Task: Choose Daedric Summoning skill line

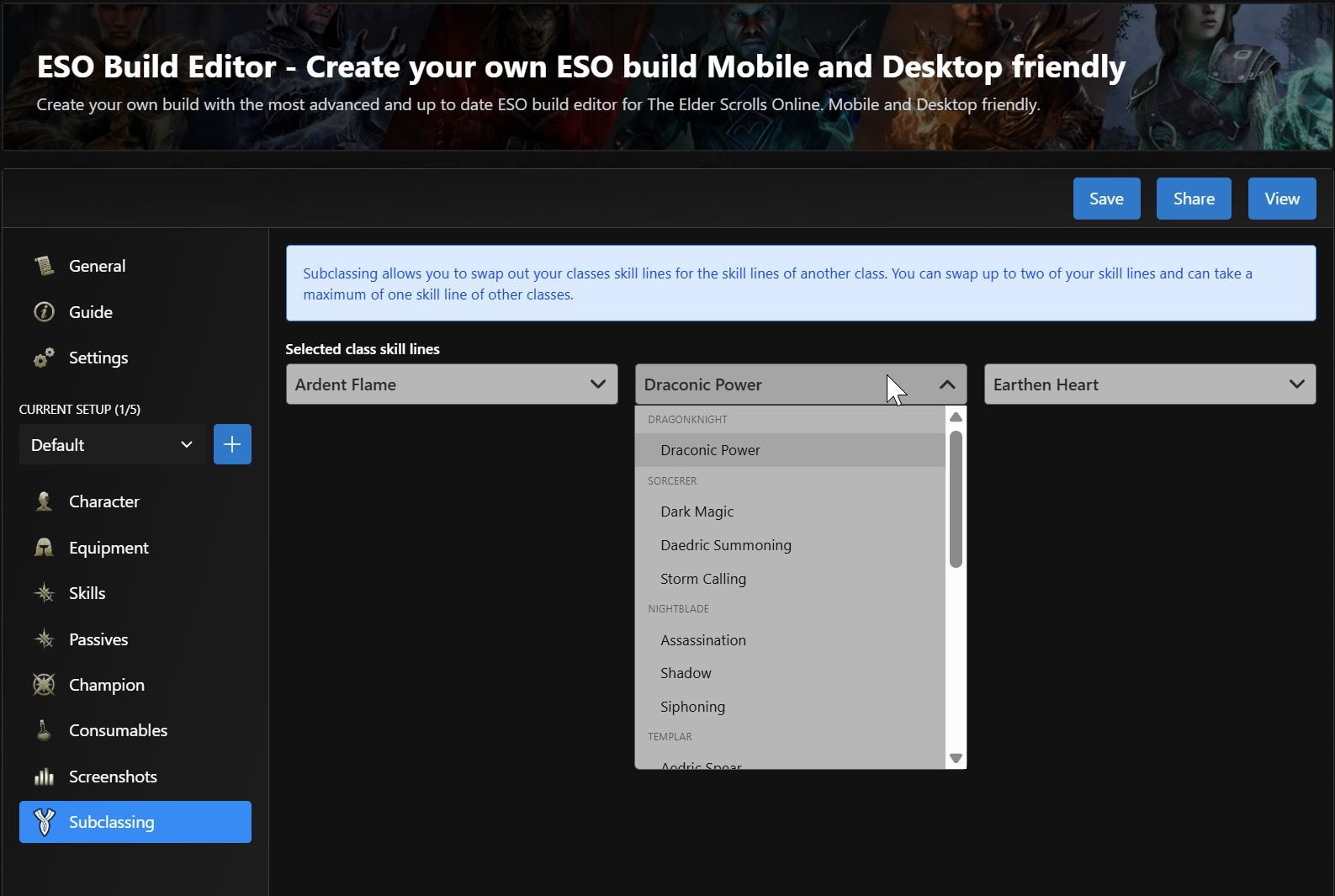Action: pyautogui.click(x=790, y=545)
